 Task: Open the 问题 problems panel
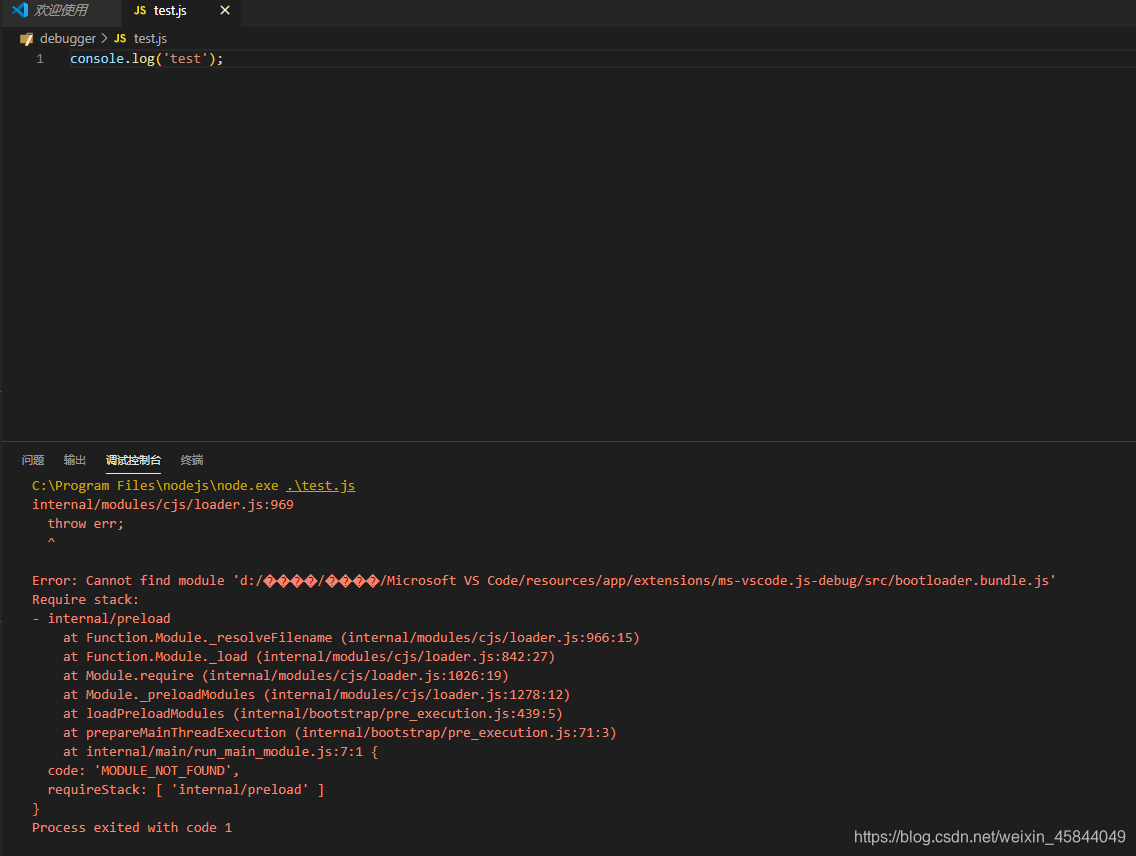click(32, 460)
